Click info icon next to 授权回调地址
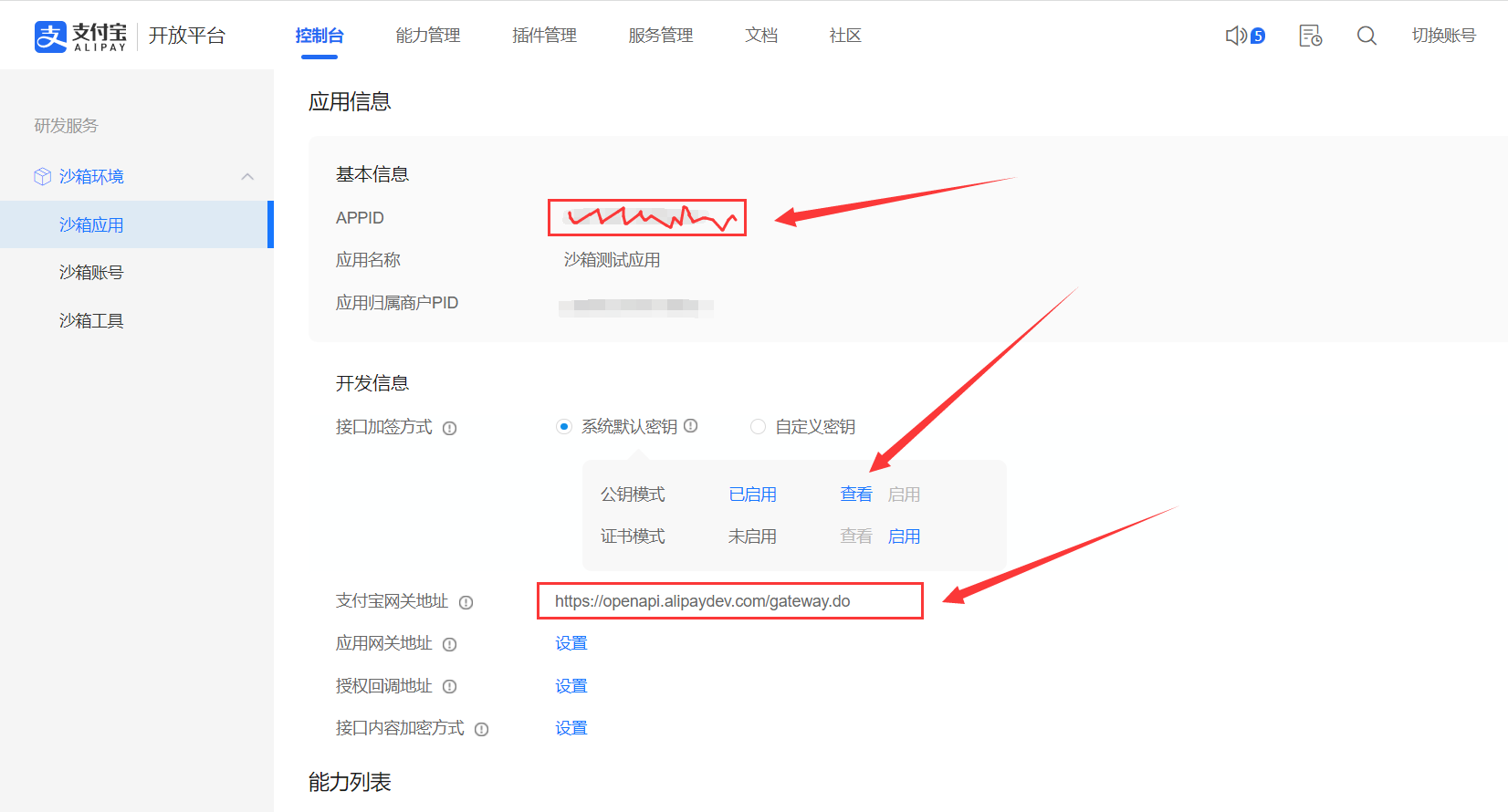This screenshot has width=1508, height=812. [x=449, y=686]
